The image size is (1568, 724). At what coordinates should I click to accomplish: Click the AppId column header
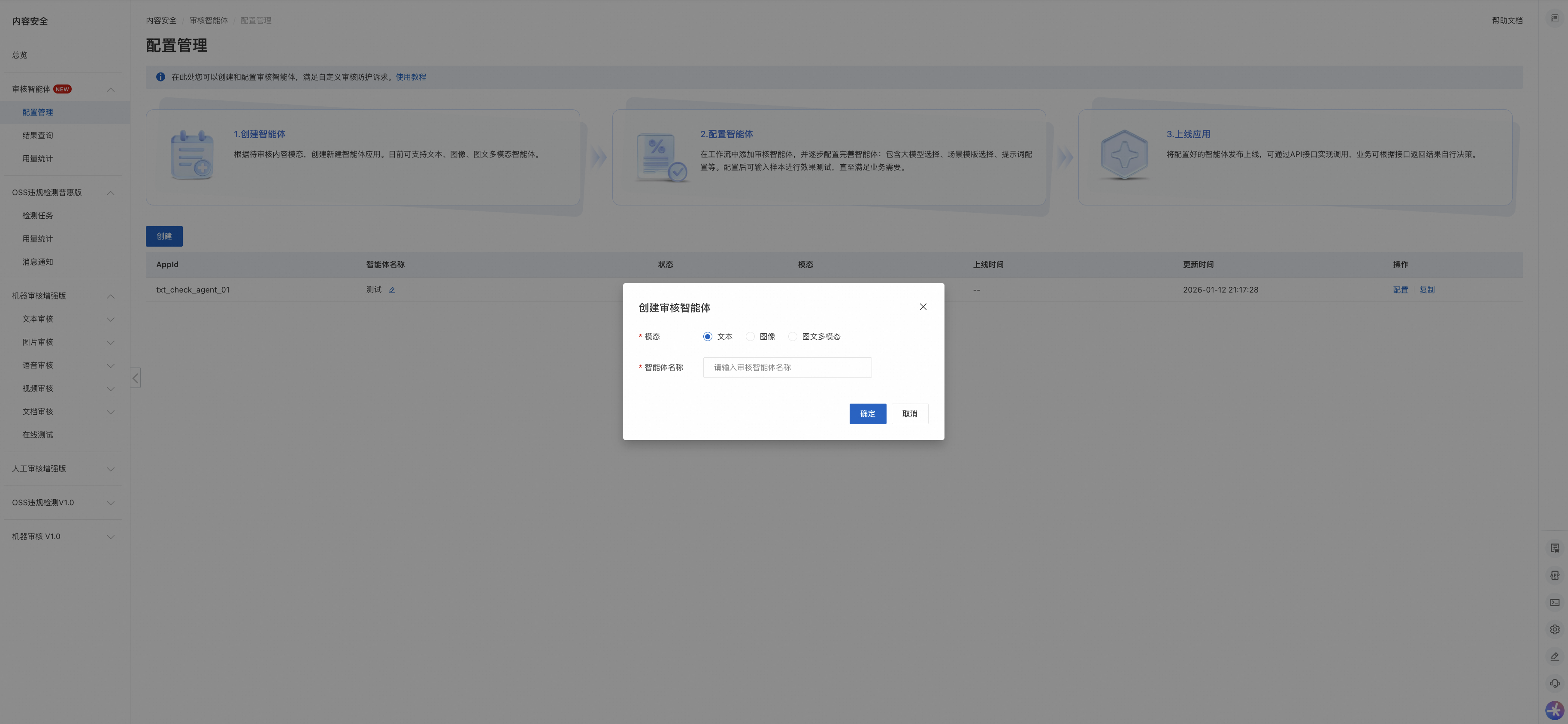tap(167, 265)
